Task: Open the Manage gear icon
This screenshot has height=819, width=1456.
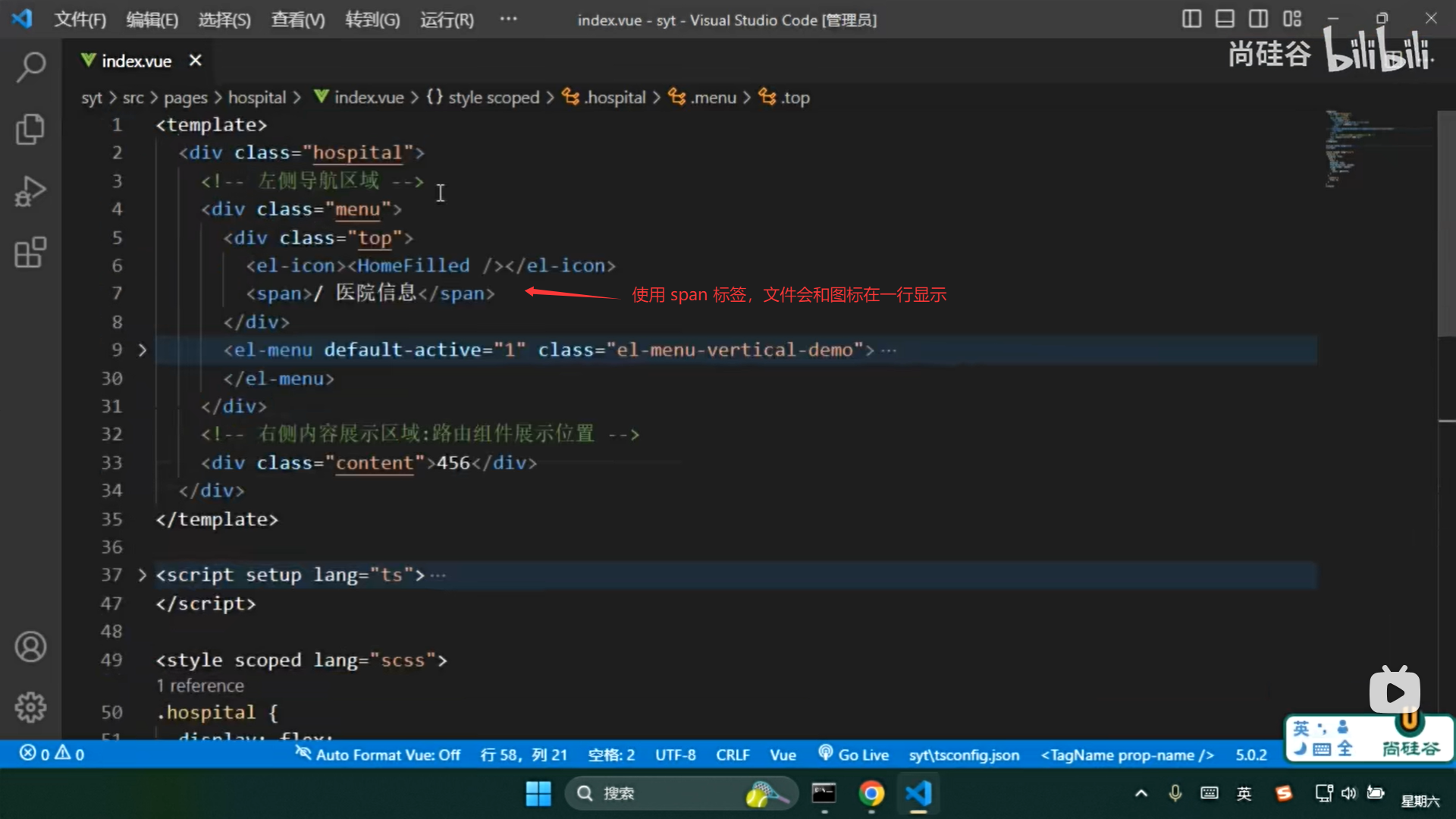Action: (30, 708)
